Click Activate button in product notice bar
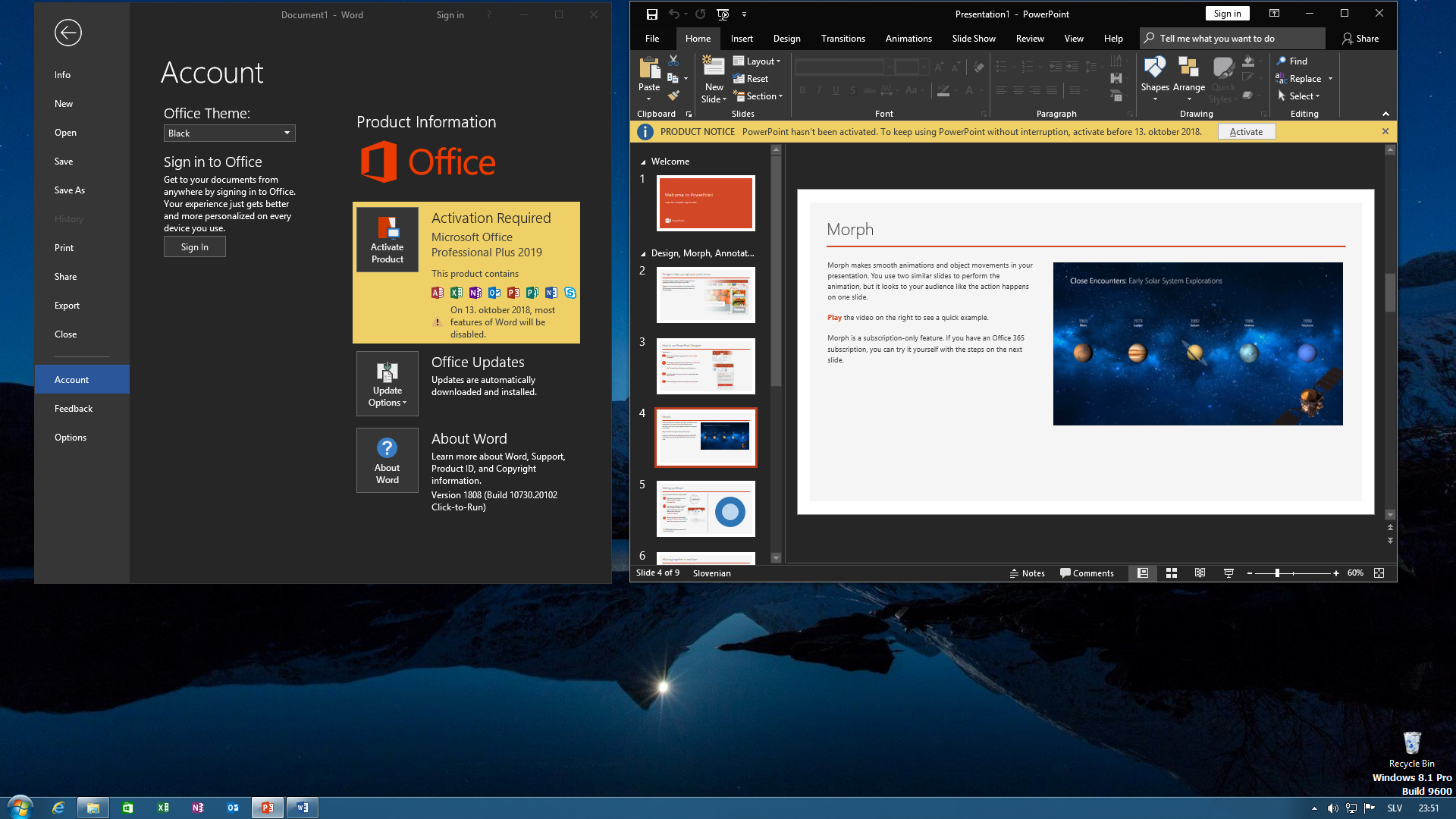Viewport: 1456px width, 819px height. coord(1246,131)
